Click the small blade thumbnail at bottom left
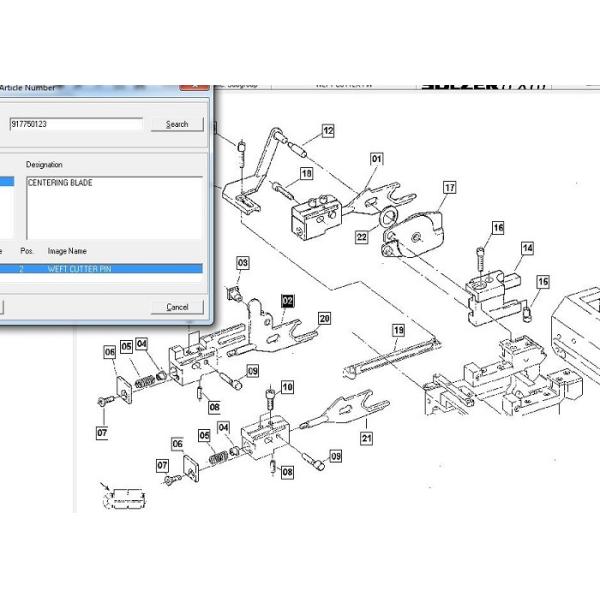This screenshot has width=600, height=600. pos(124,493)
